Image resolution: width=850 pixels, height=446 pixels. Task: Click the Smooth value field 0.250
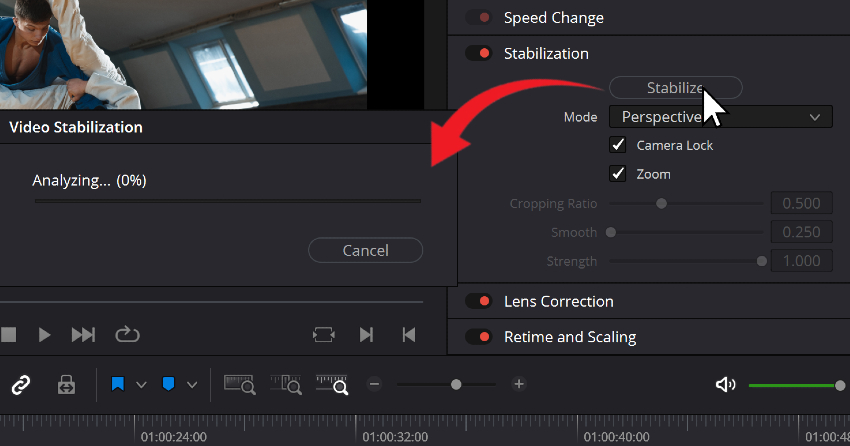pos(801,232)
